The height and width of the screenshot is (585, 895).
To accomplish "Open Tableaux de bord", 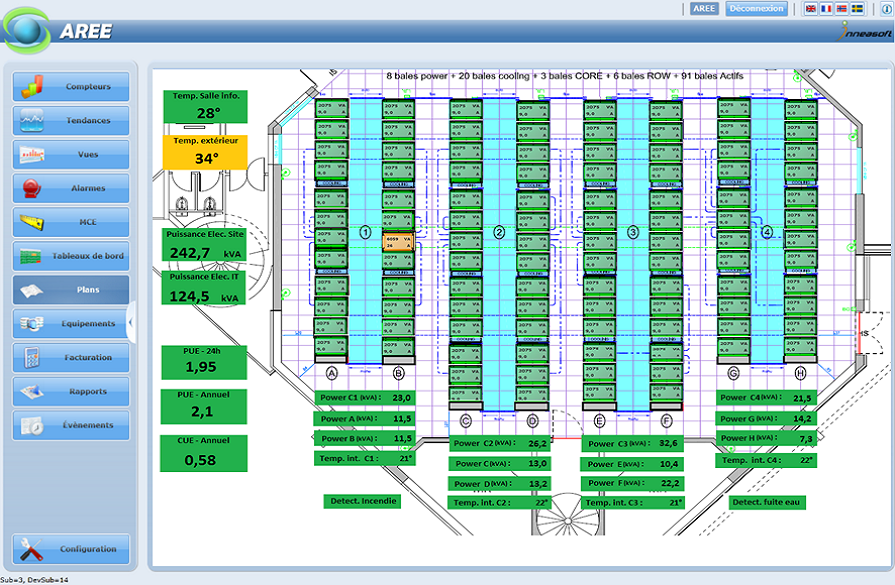I will (71, 256).
